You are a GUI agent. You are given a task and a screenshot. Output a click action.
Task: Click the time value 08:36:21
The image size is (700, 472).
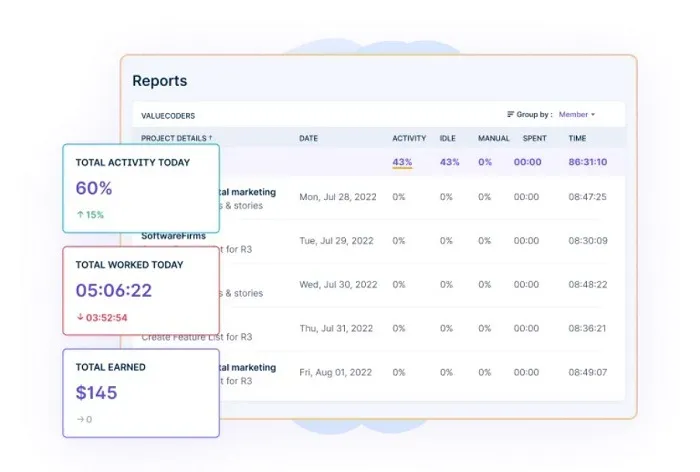(587, 328)
